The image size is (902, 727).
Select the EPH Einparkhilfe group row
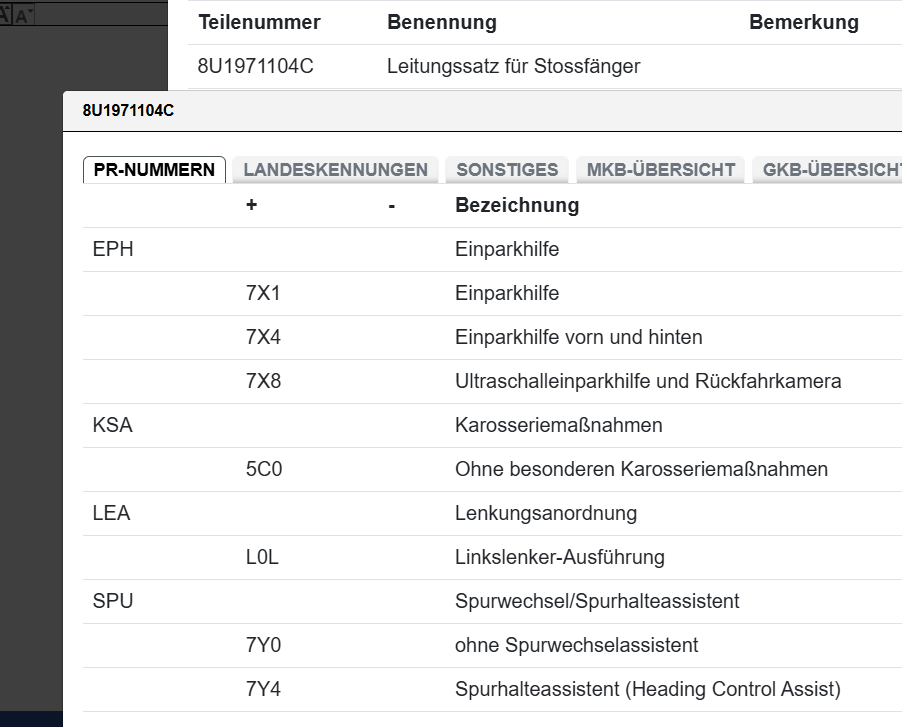(506, 250)
